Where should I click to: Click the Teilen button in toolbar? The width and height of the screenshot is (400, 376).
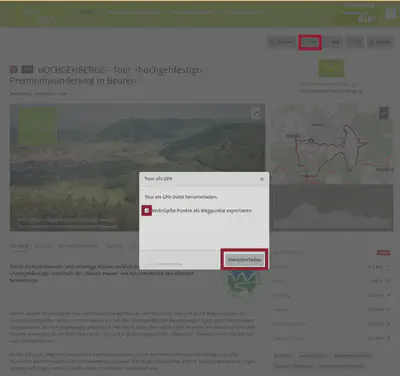point(380,42)
